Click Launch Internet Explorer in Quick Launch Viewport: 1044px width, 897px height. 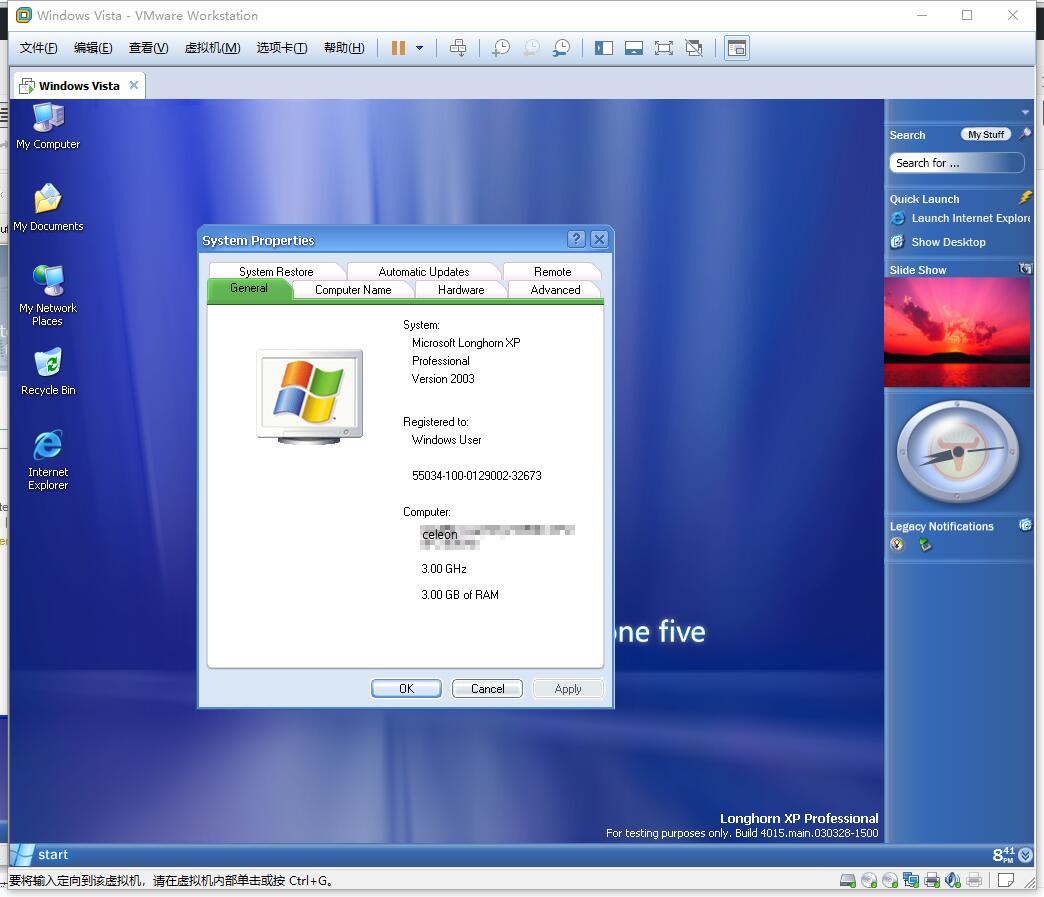960,218
